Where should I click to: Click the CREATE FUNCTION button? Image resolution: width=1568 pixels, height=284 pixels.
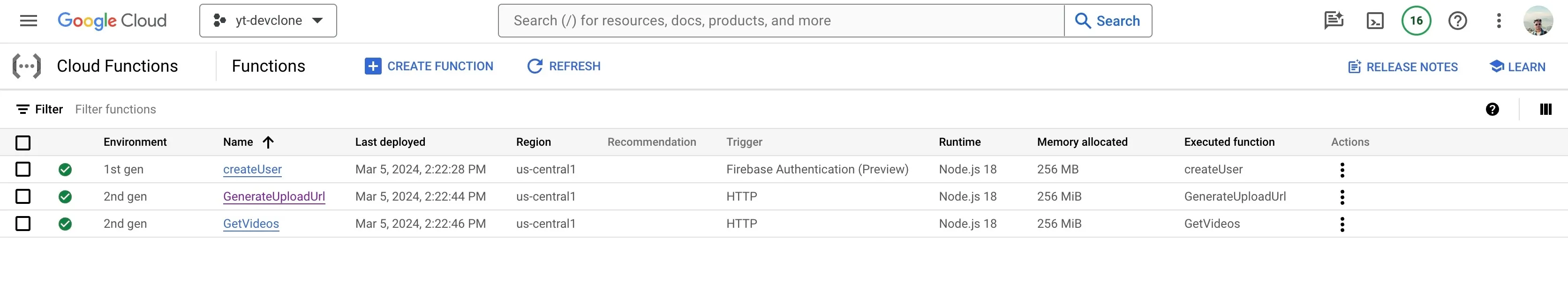(429, 66)
